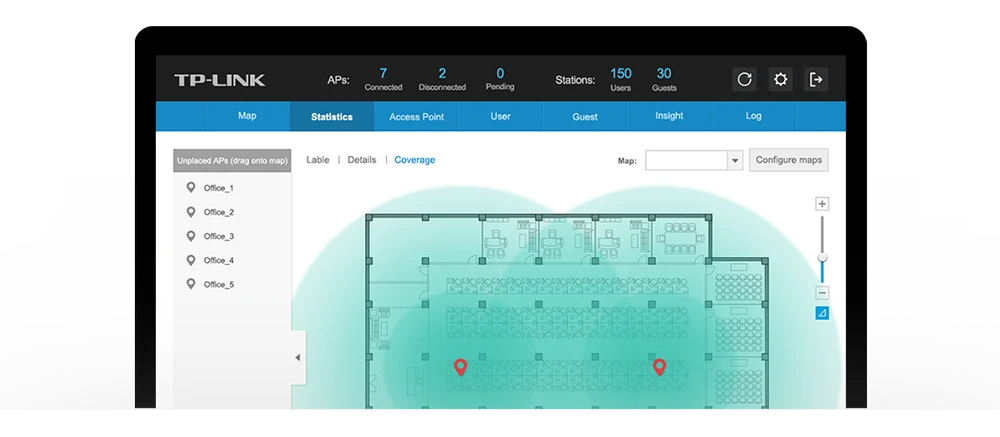
Task: Open the Access Point tab
Action: tap(416, 117)
